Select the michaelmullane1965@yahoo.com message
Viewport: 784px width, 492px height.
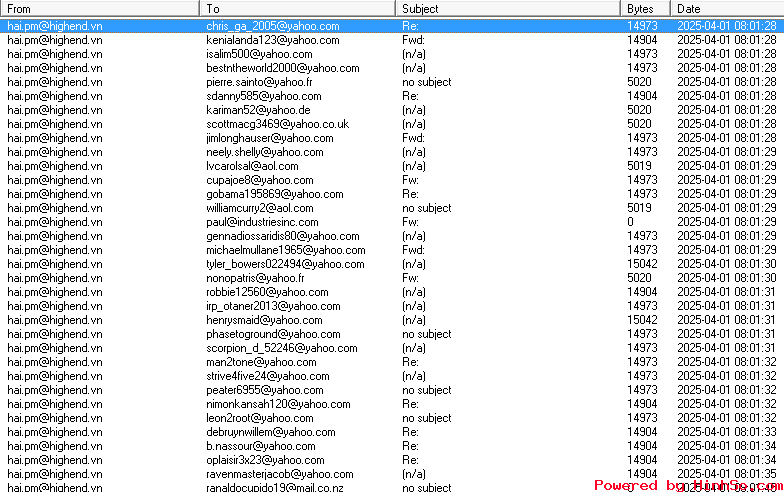coord(392,250)
